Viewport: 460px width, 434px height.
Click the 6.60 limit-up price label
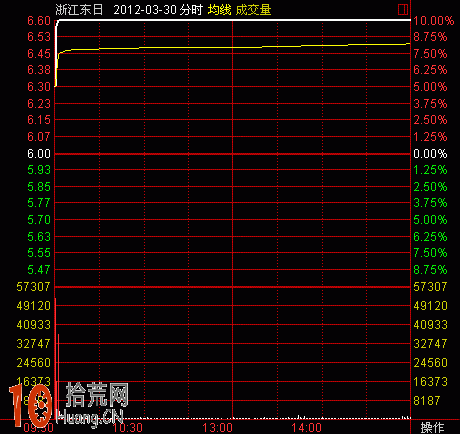[x=39, y=21]
